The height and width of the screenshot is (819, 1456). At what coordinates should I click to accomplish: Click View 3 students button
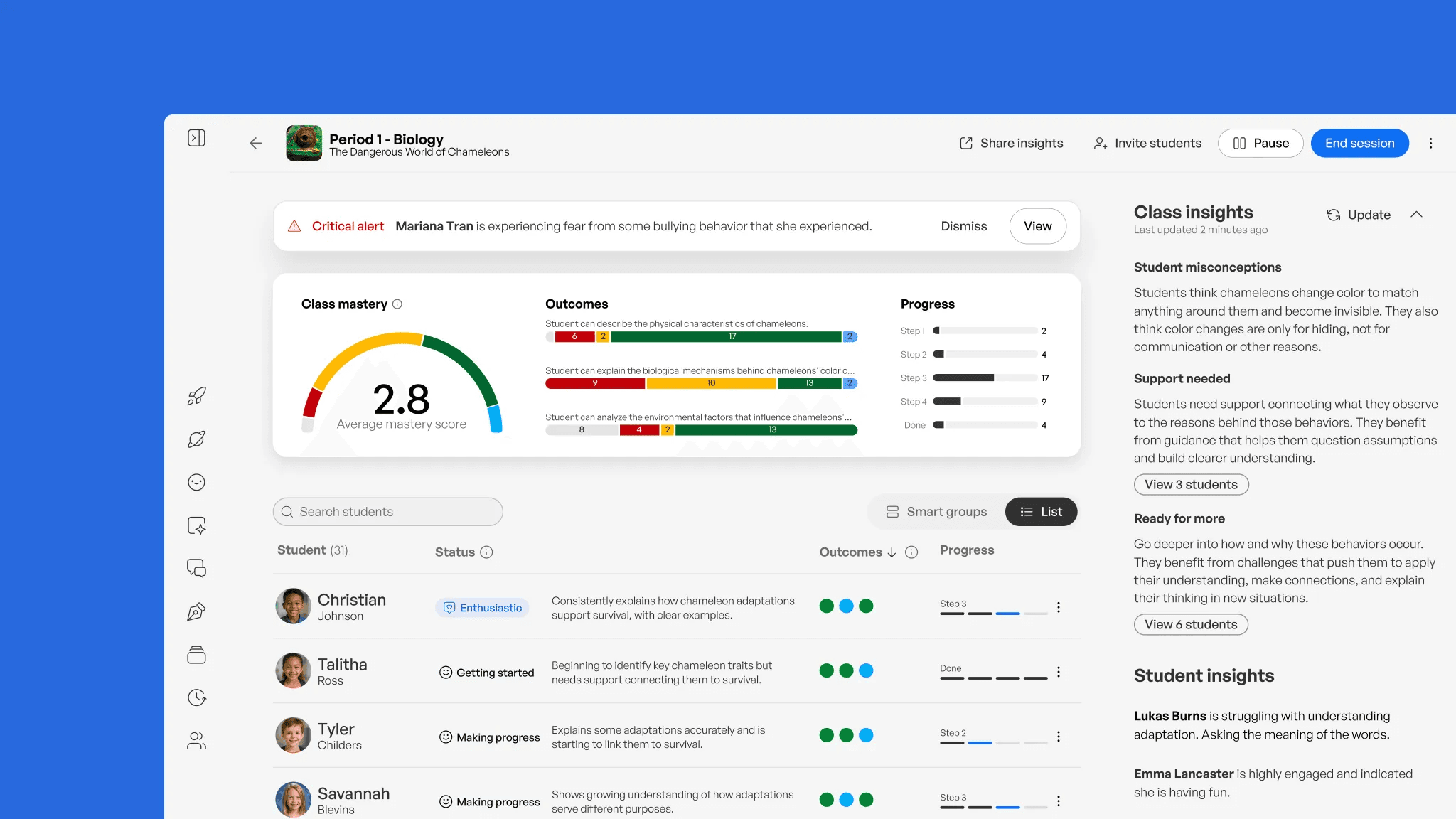(x=1191, y=485)
